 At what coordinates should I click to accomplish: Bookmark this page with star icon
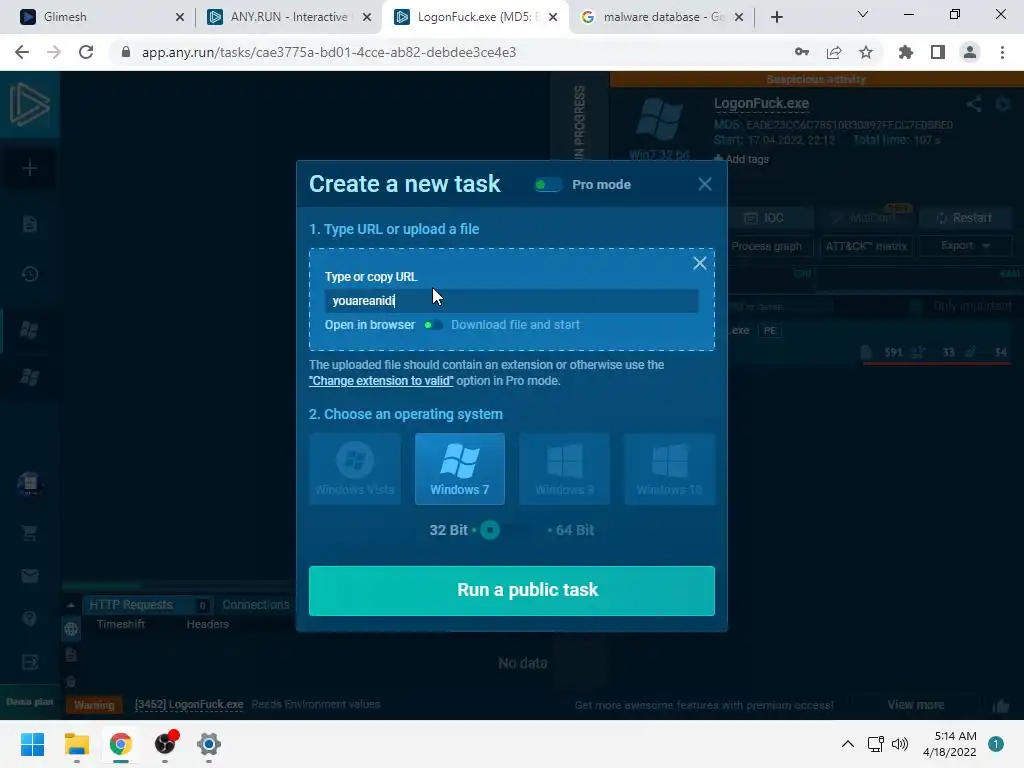tap(866, 52)
